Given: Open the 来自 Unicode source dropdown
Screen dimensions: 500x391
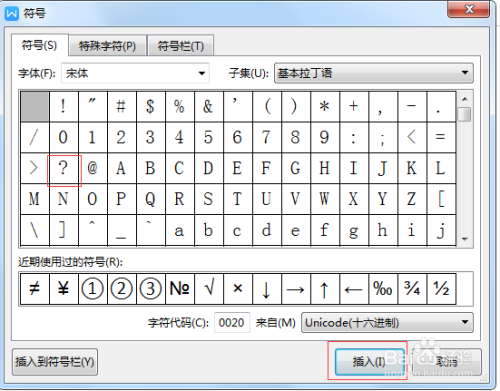Looking at the screenshot, I should point(387,322).
